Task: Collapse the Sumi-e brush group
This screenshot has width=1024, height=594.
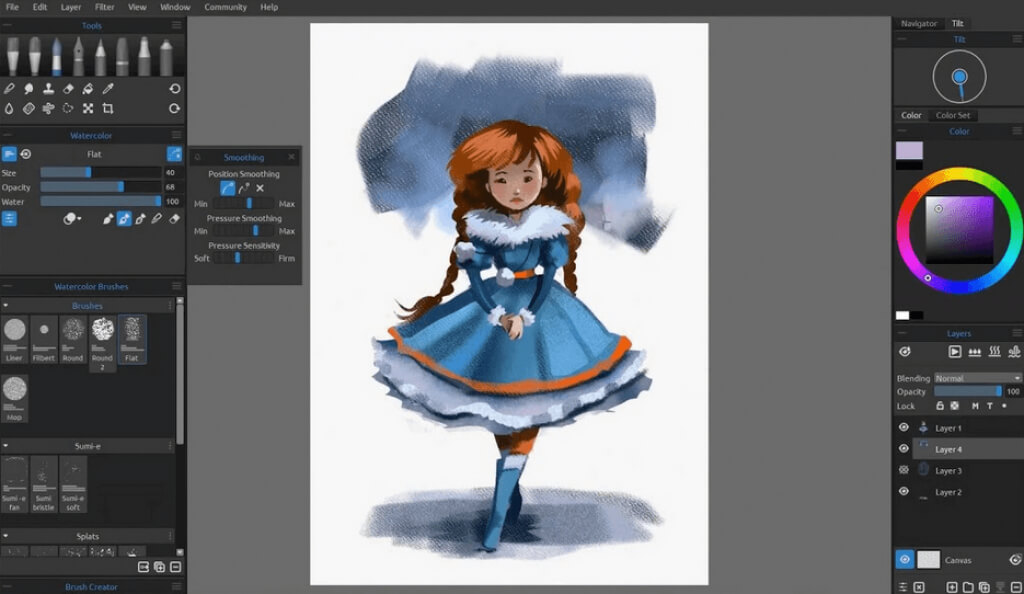Action: point(6,445)
